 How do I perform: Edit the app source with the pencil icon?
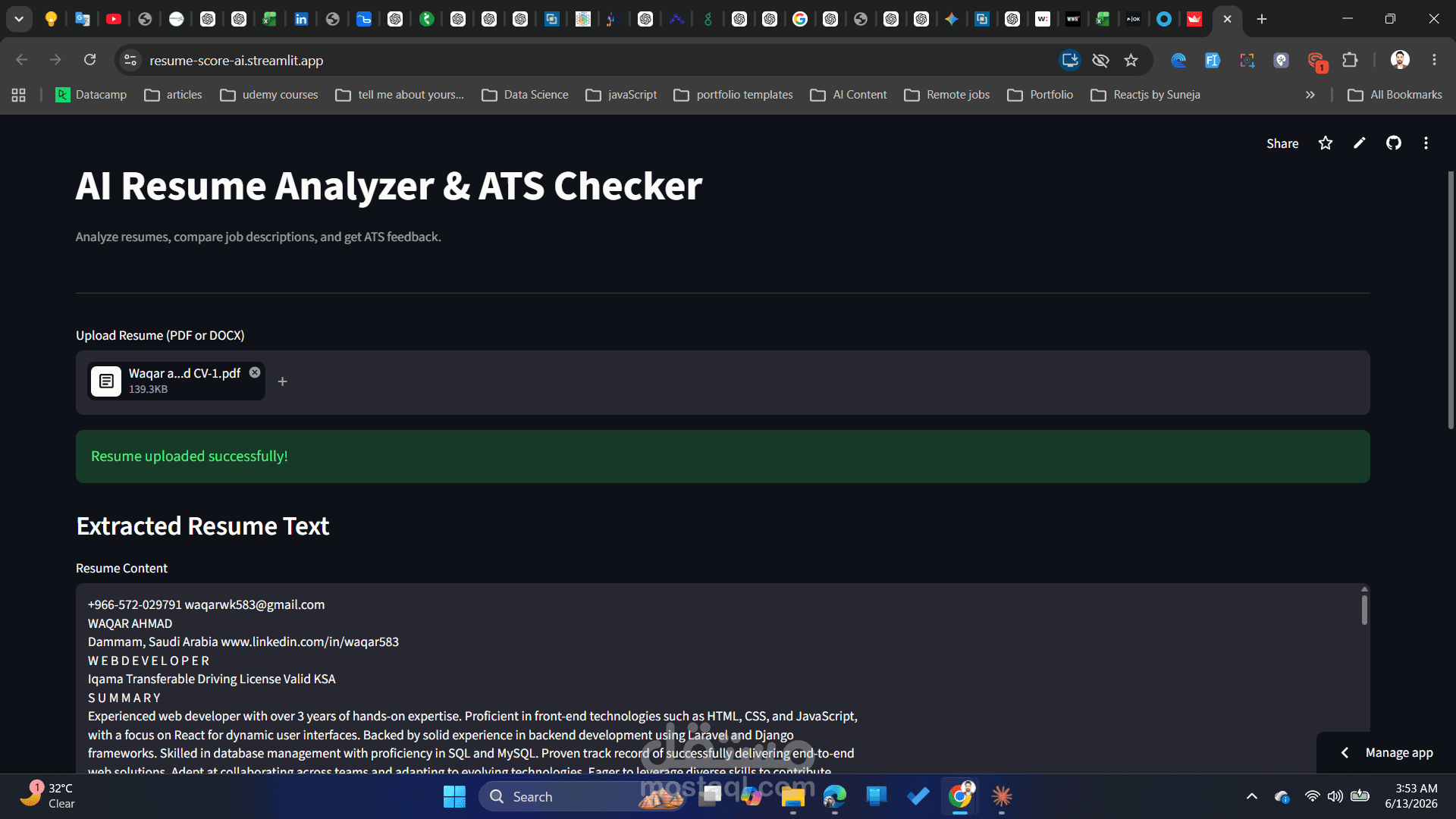pyautogui.click(x=1360, y=143)
